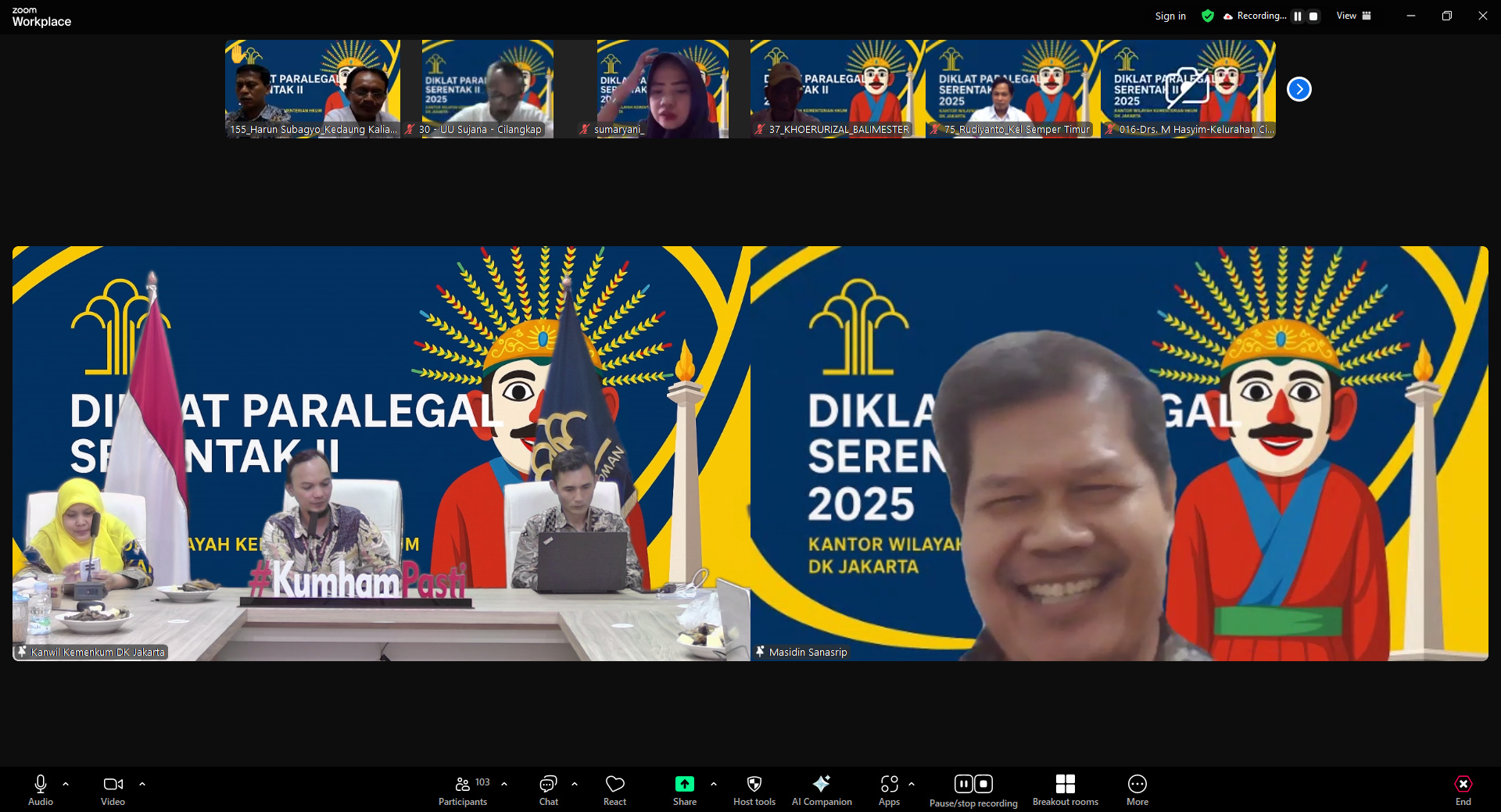Screen dimensions: 1501x812
Task: Pause the recording using the toolbar control
Action: (963, 783)
